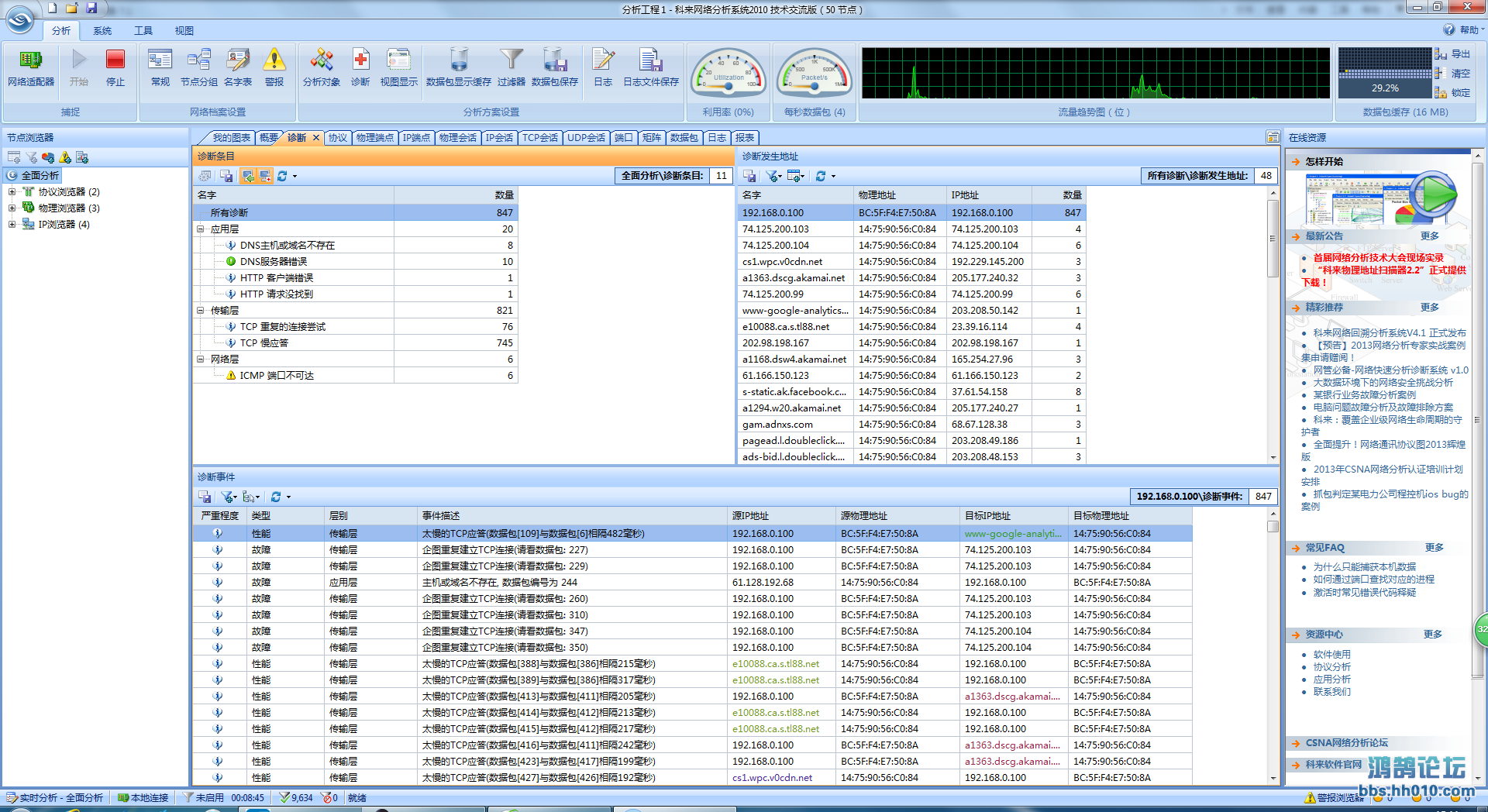Start capture with the 开始 play icon
The width and height of the screenshot is (1488, 812).
pyautogui.click(x=79, y=67)
